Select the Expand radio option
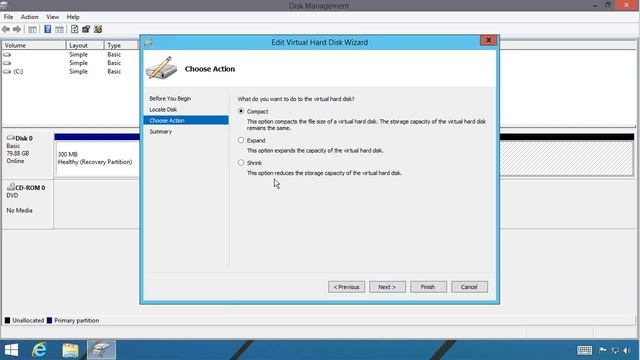 coord(241,140)
